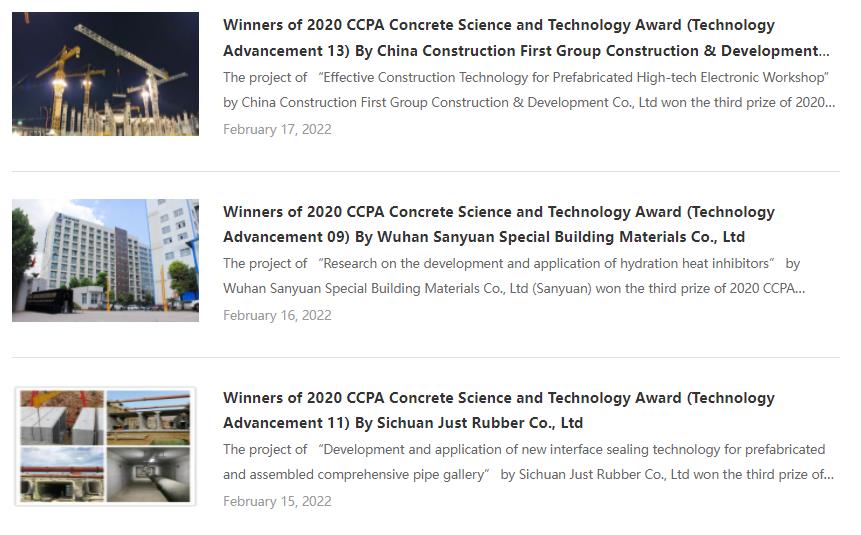Click the February 15, 2022 date

coord(277,501)
